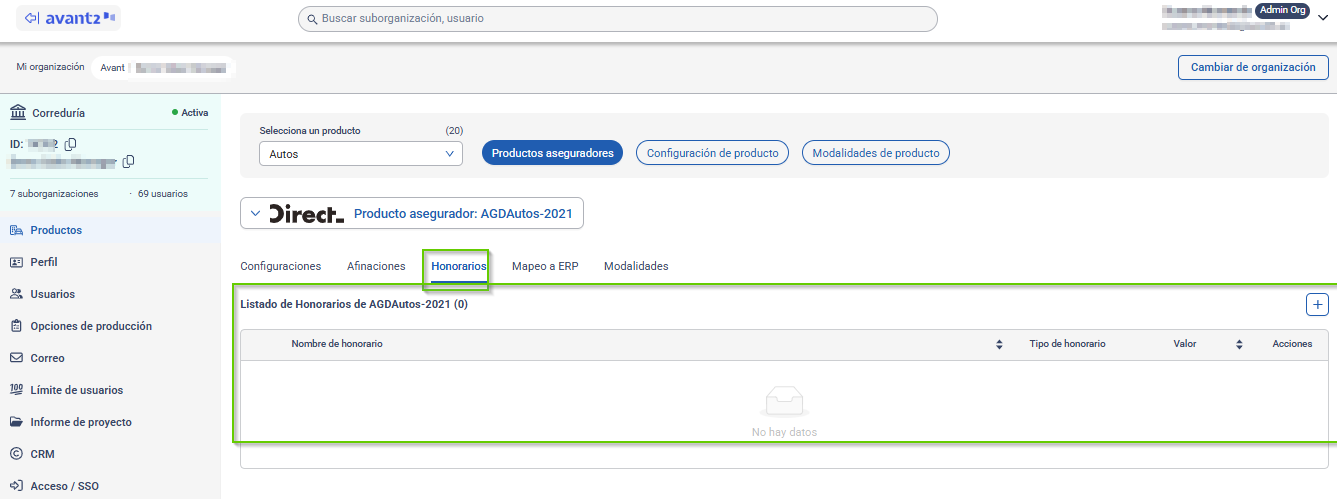Click the avantz logo
The image size is (1337, 499).
pyautogui.click(x=68, y=17)
